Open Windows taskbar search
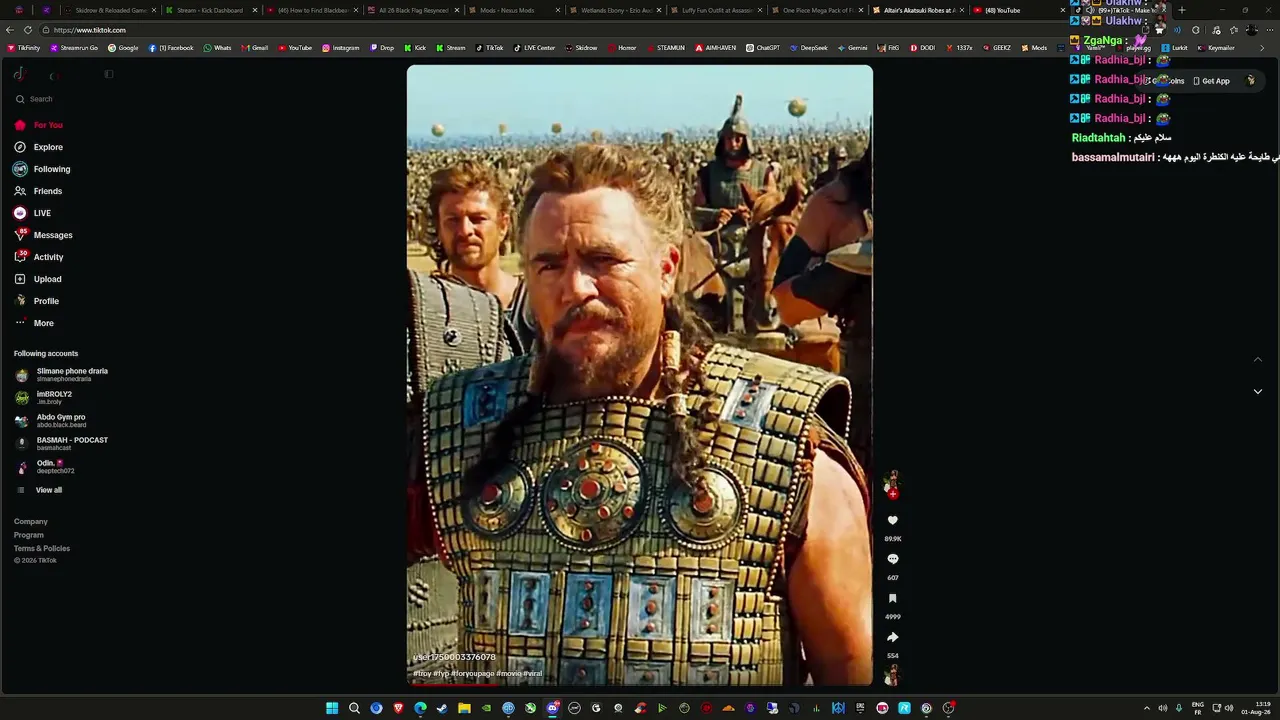 354,708
